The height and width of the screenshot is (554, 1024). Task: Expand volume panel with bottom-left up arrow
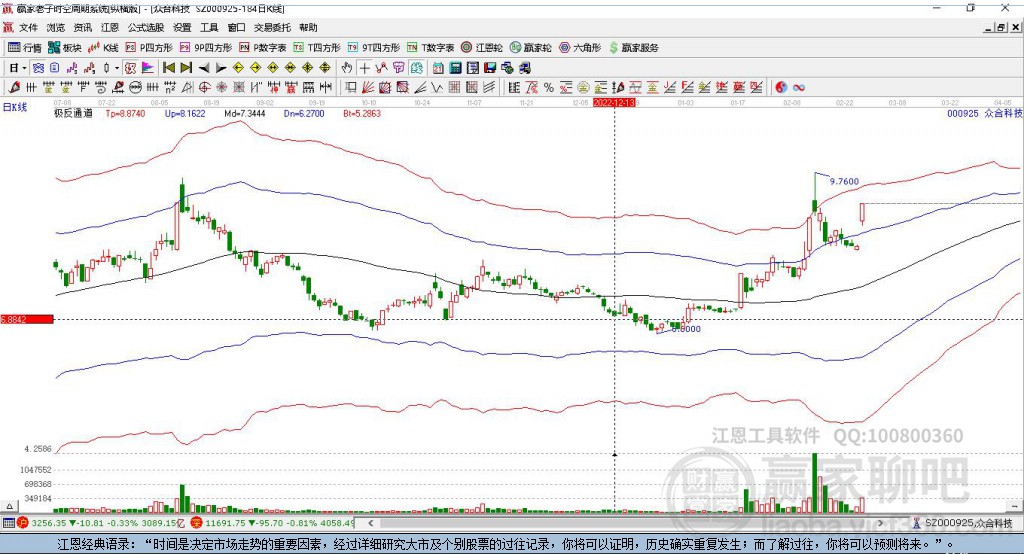tap(9, 506)
